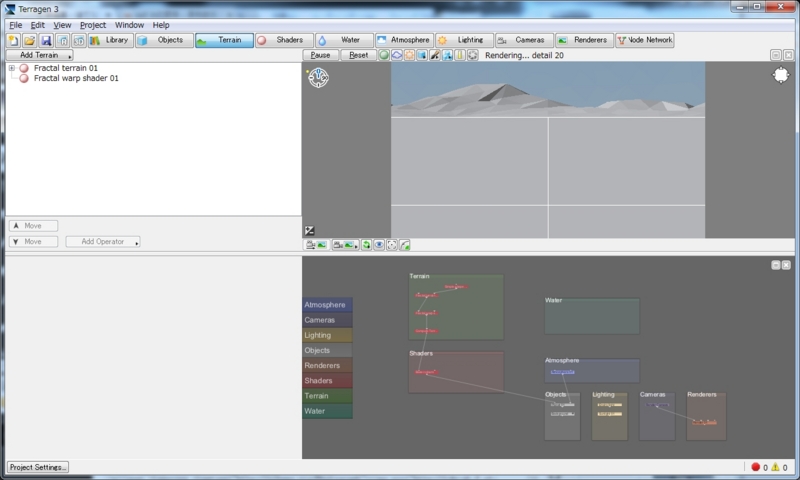The image size is (800, 480).
Task: Click the yellow bar preview icon
Action: 460,55
